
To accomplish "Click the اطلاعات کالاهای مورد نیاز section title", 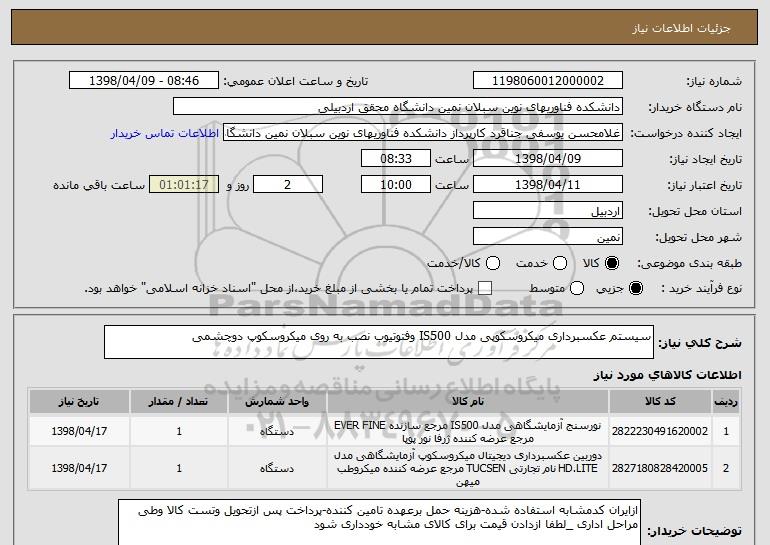I will (x=667, y=375).
